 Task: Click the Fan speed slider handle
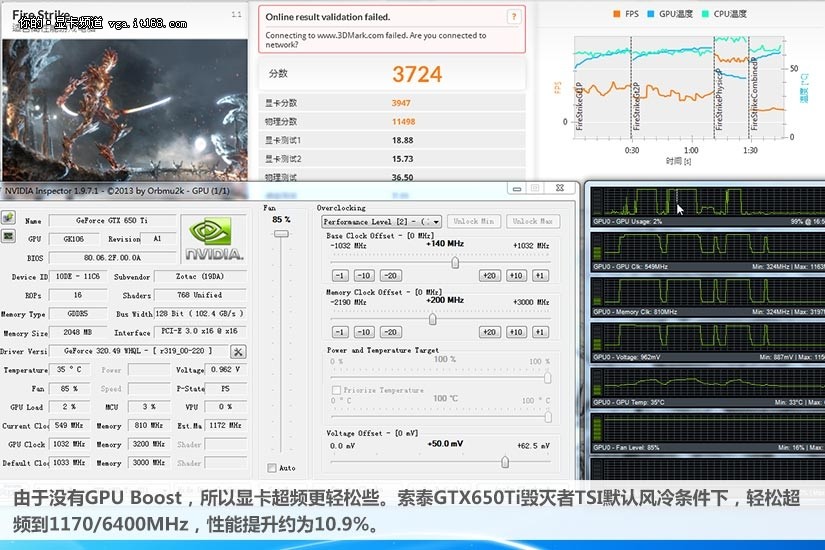tap(281, 233)
